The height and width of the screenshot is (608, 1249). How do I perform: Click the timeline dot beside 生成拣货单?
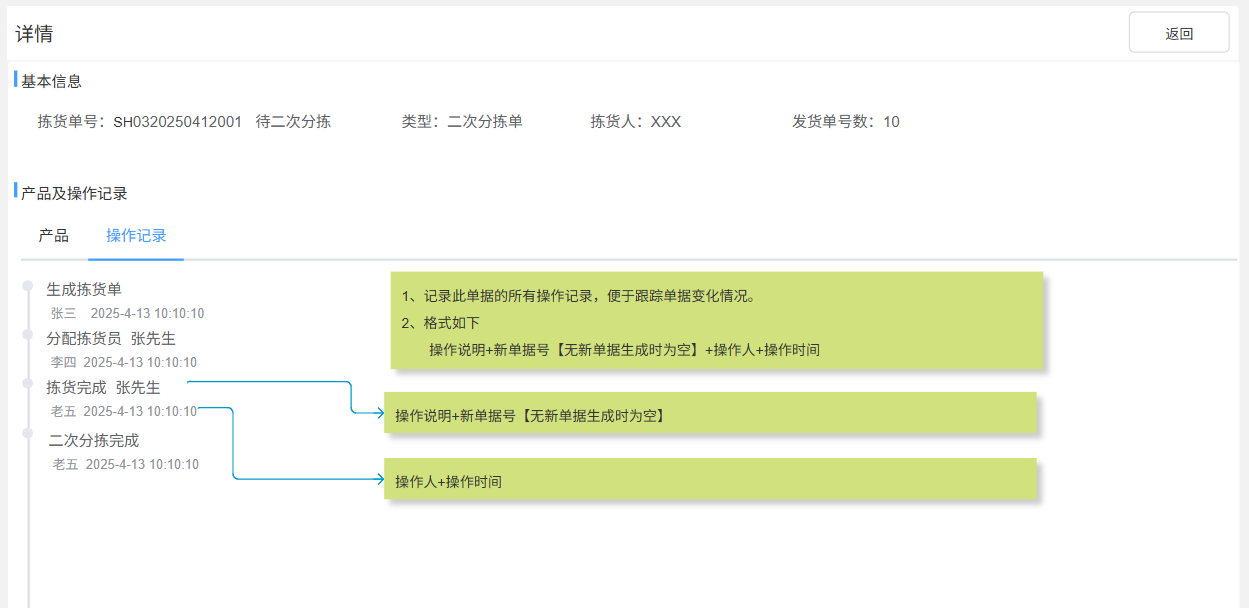click(28, 287)
